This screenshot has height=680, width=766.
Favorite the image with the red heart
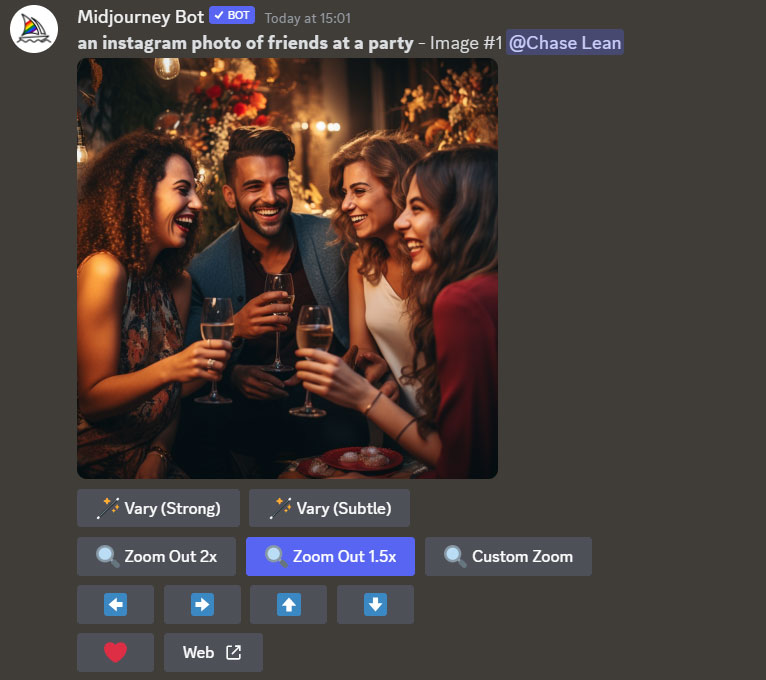tap(116, 652)
